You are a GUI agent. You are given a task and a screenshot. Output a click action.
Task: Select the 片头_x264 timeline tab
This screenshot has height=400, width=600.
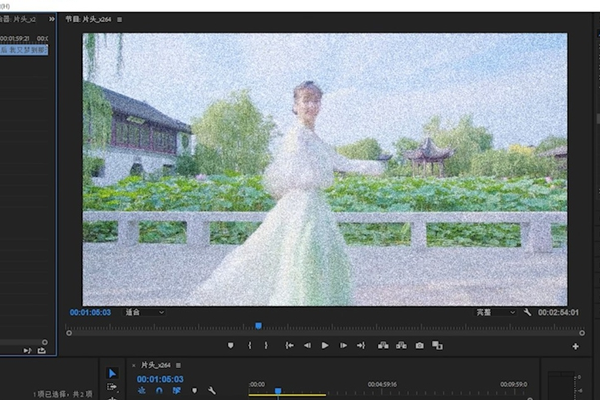pos(155,365)
